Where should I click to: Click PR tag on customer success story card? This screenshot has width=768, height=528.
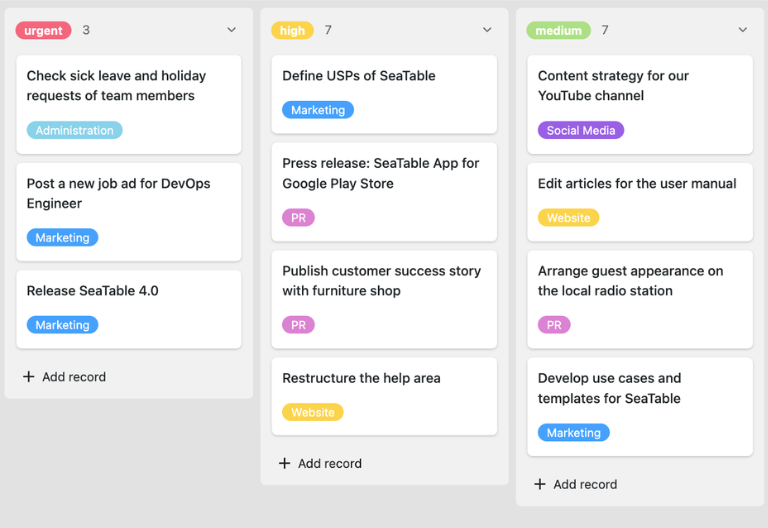coord(298,325)
